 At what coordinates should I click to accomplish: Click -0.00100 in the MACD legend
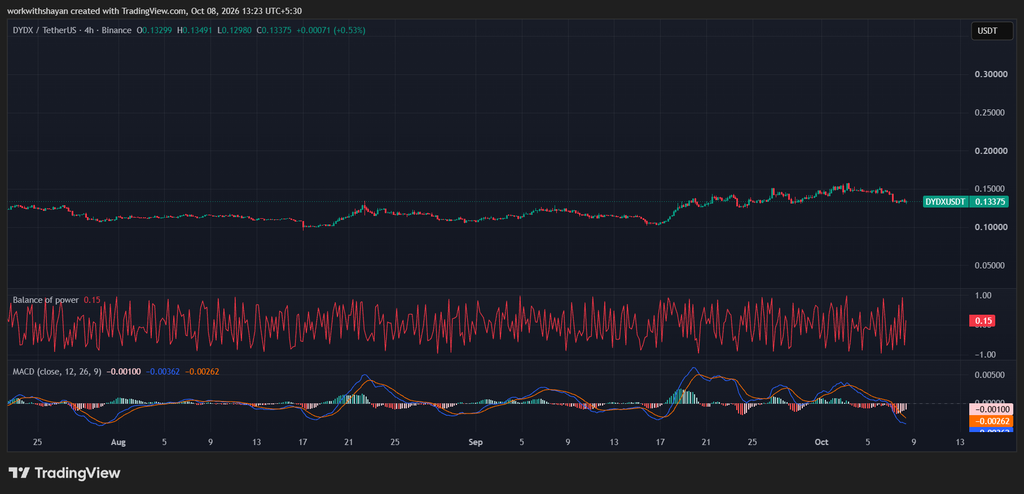pos(121,372)
